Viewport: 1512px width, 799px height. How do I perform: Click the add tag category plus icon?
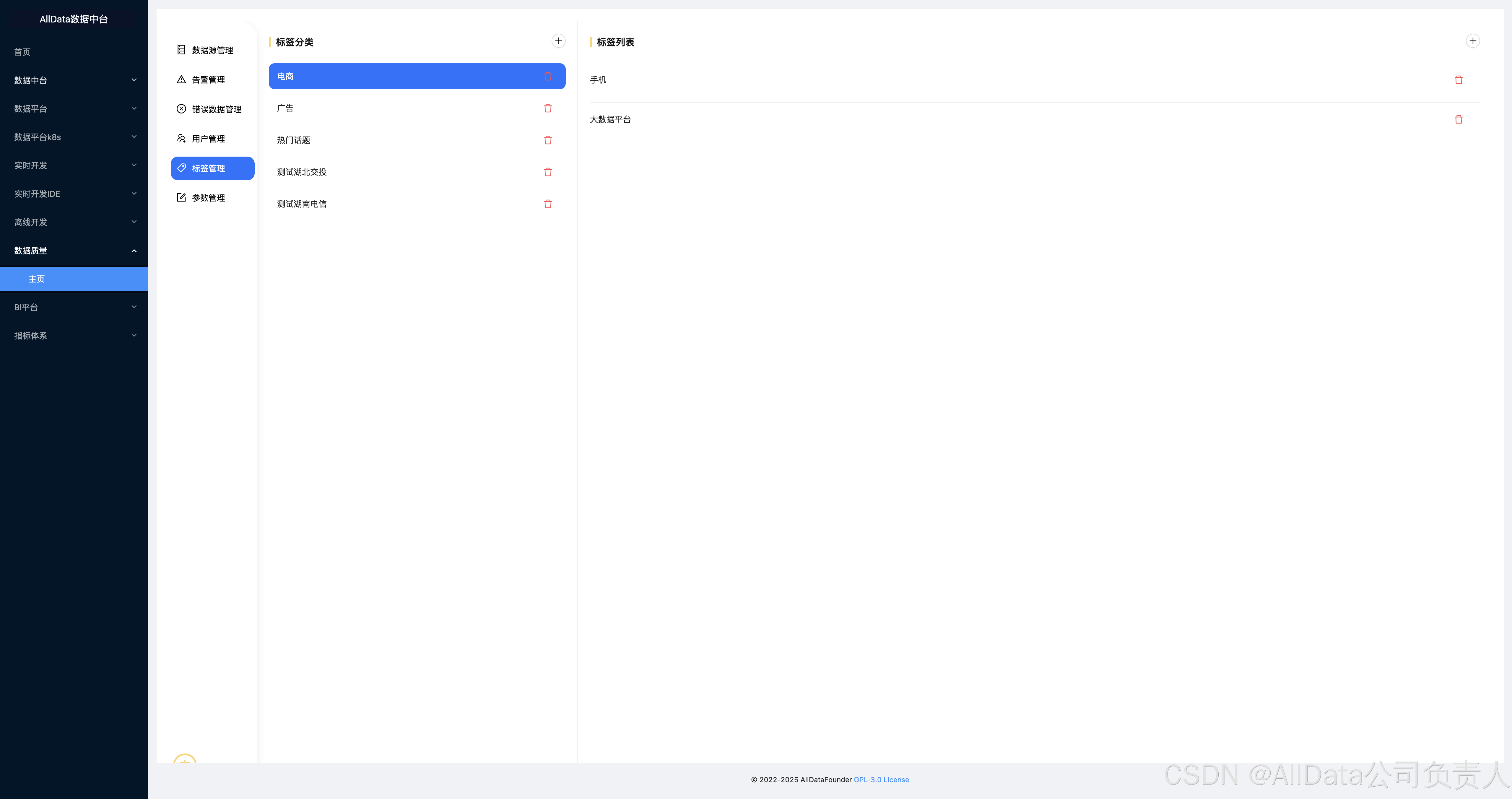(x=558, y=41)
